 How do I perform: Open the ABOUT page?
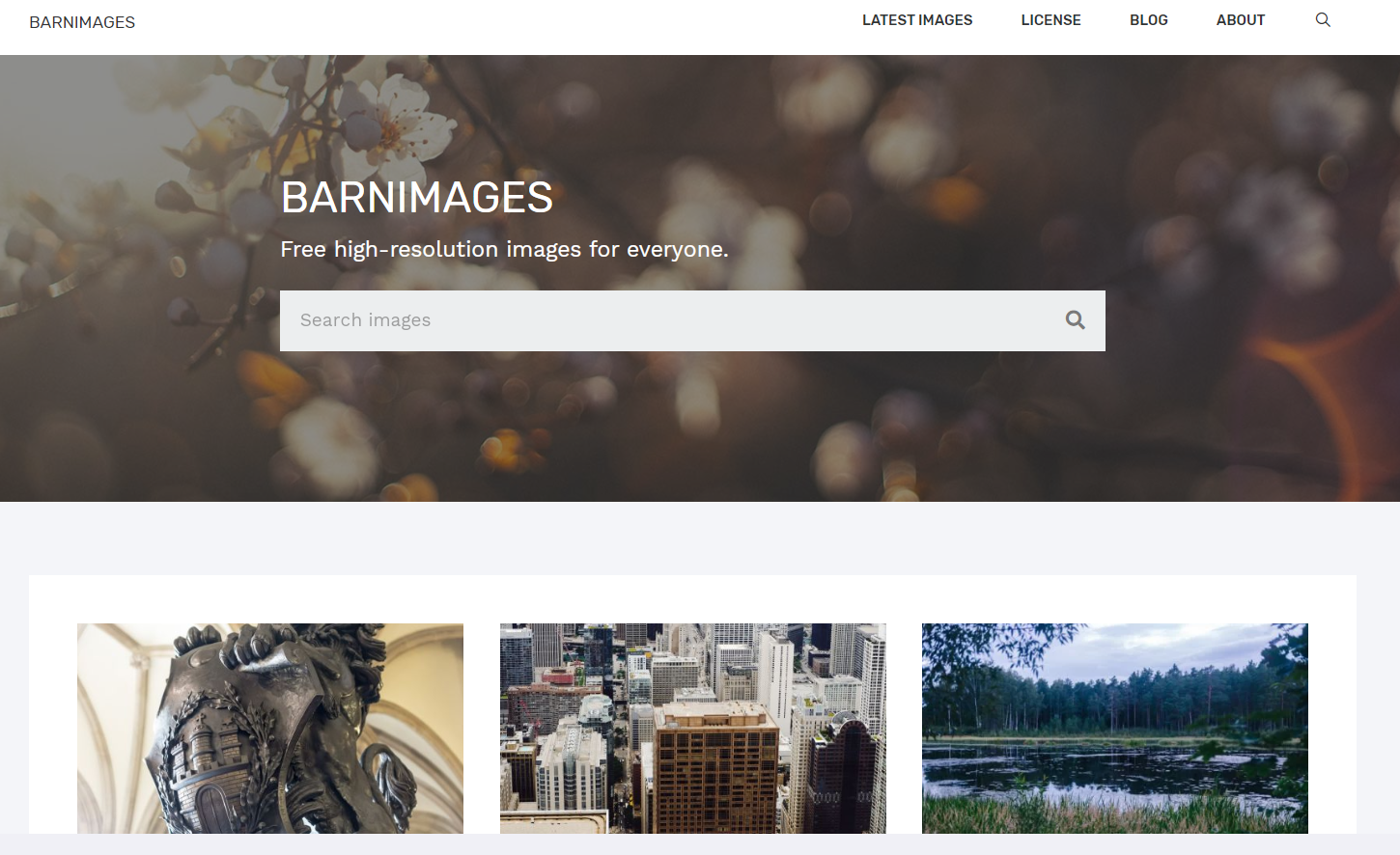click(x=1240, y=19)
